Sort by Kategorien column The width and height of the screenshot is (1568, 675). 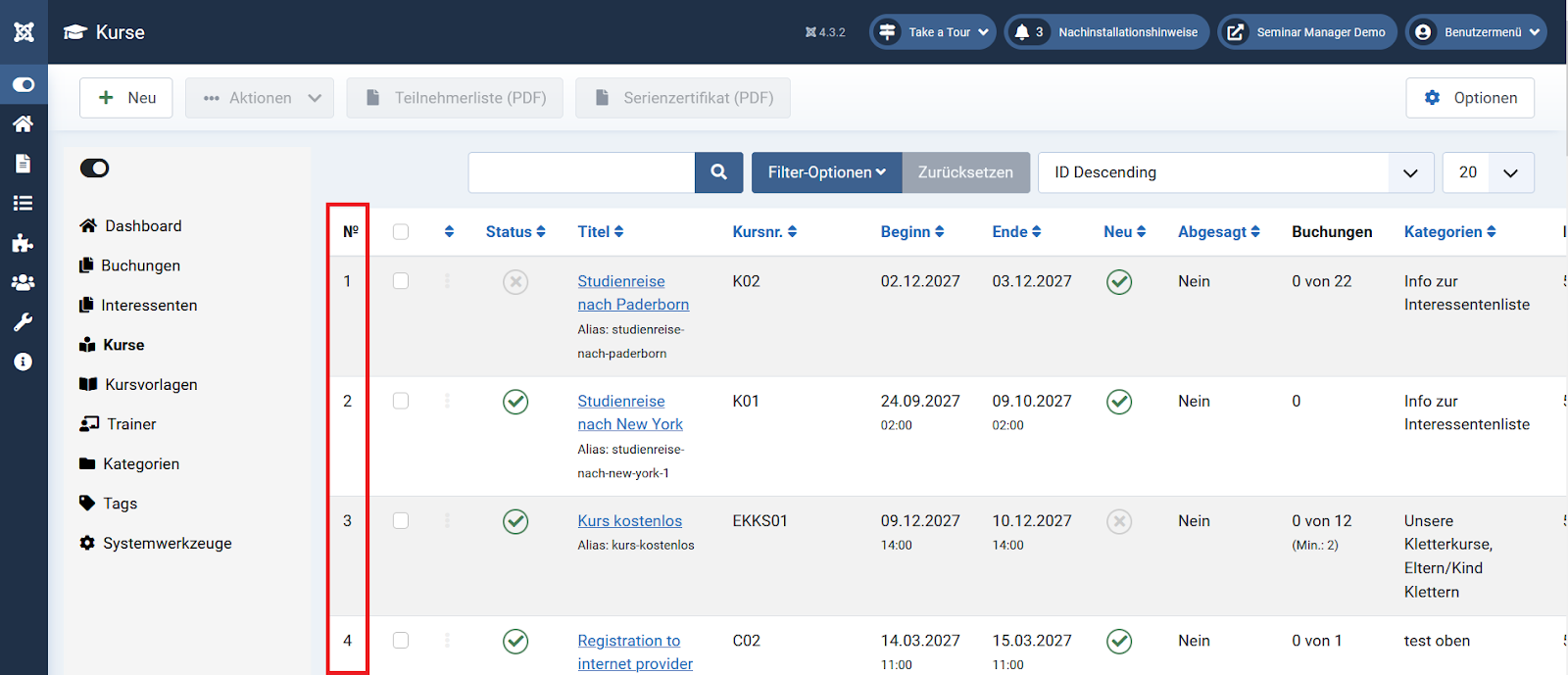(x=1450, y=232)
